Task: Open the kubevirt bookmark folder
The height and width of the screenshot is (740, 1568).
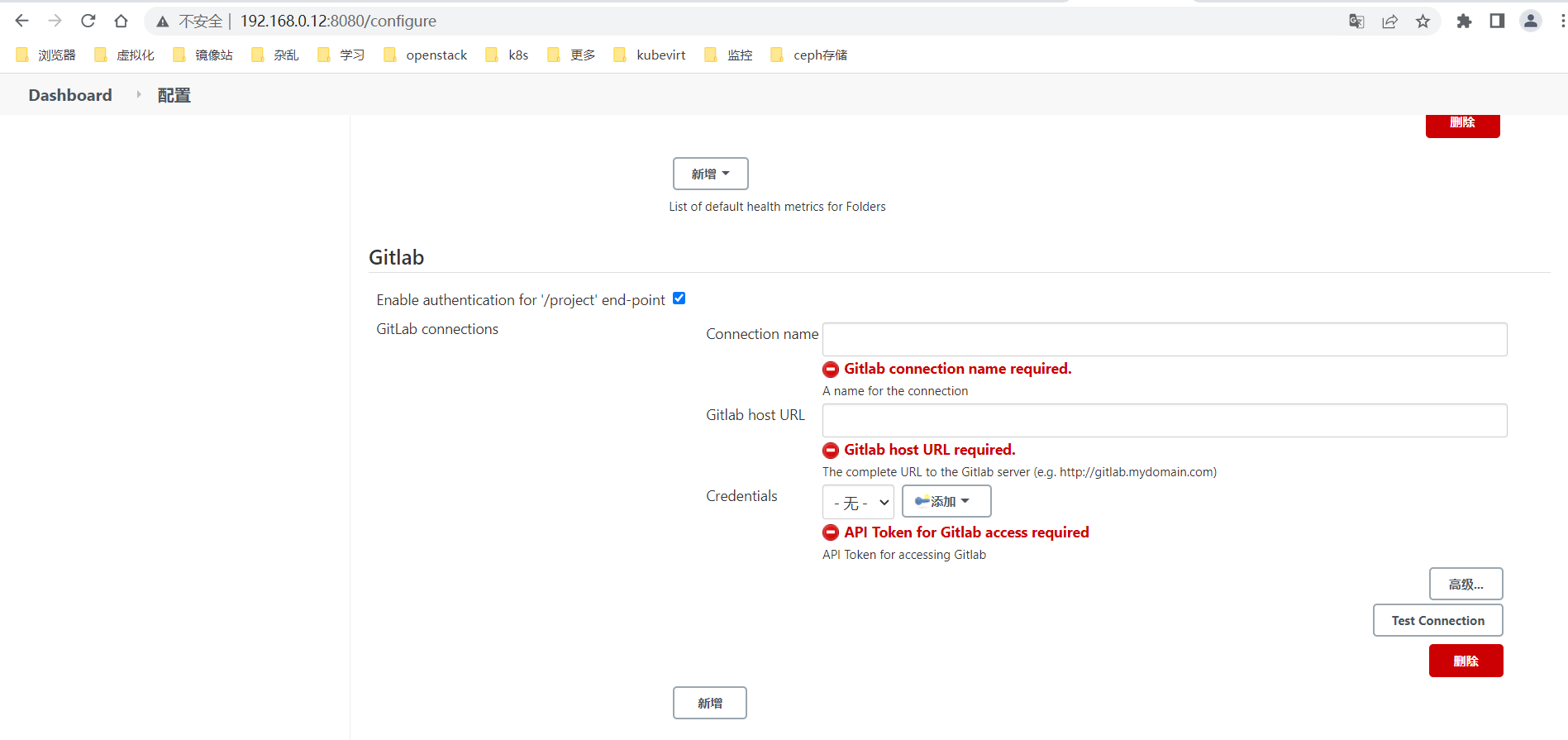Action: click(x=651, y=55)
